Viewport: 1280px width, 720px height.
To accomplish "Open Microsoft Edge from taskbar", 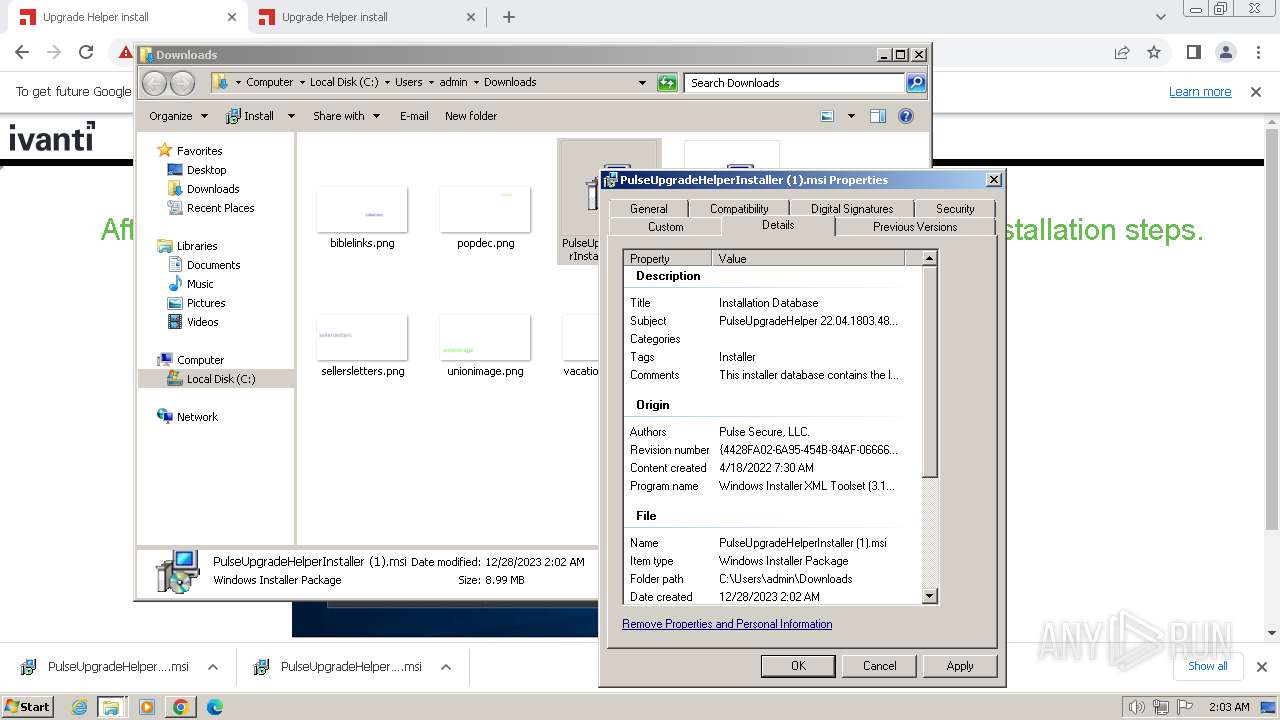I will (x=214, y=707).
